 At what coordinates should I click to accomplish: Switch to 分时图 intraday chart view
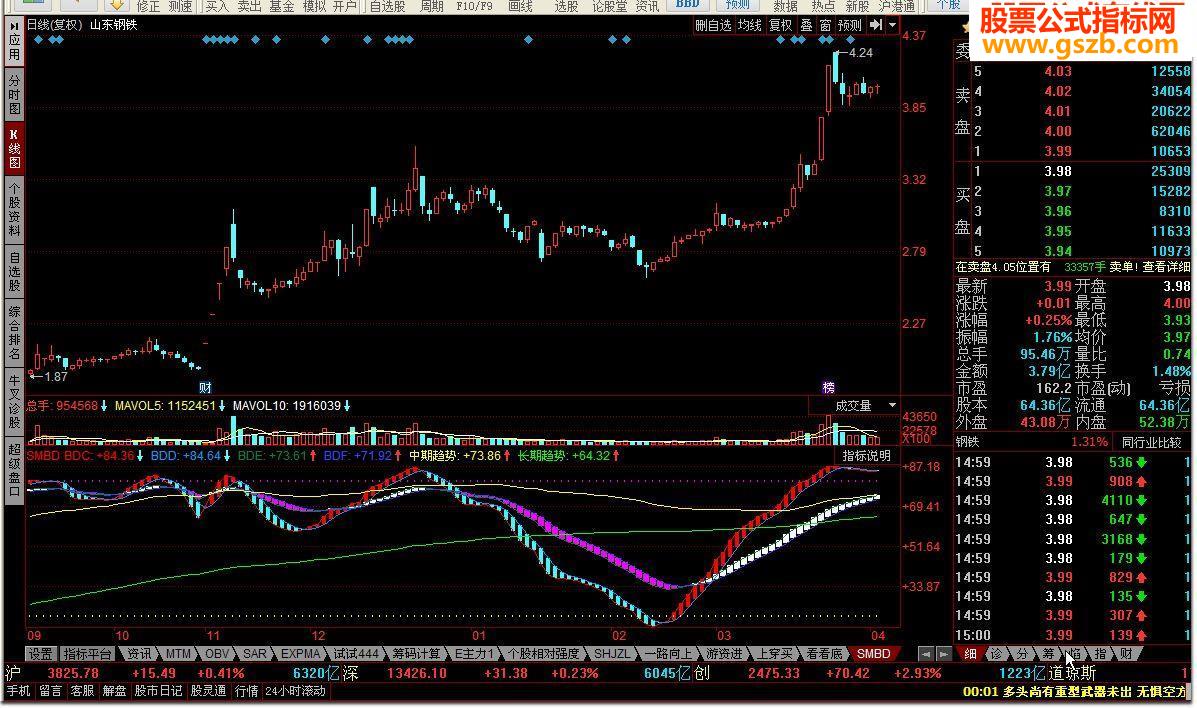[14, 95]
